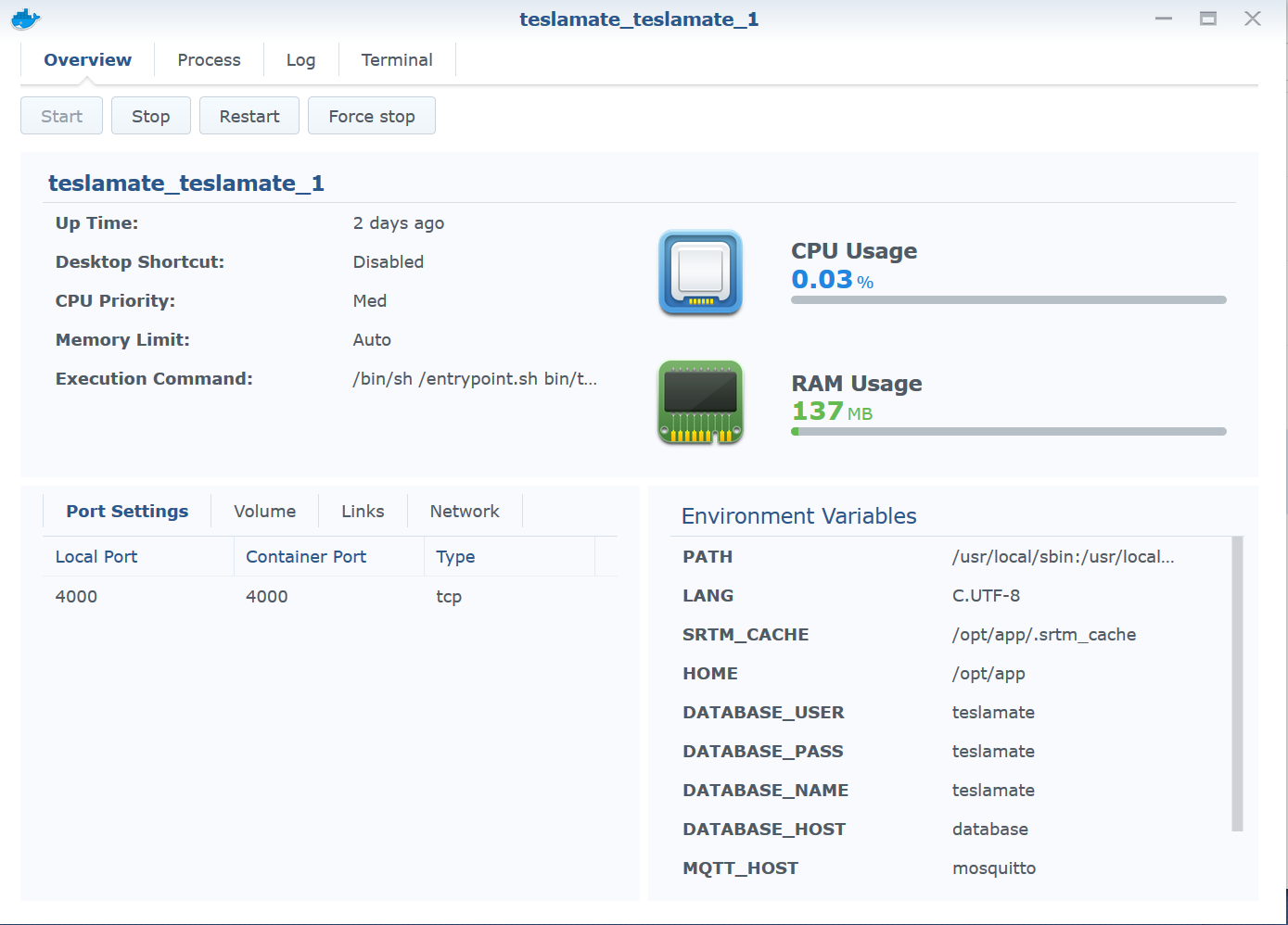Click the 'Med' CPU priority value
The width and height of the screenshot is (1288, 925).
click(370, 301)
